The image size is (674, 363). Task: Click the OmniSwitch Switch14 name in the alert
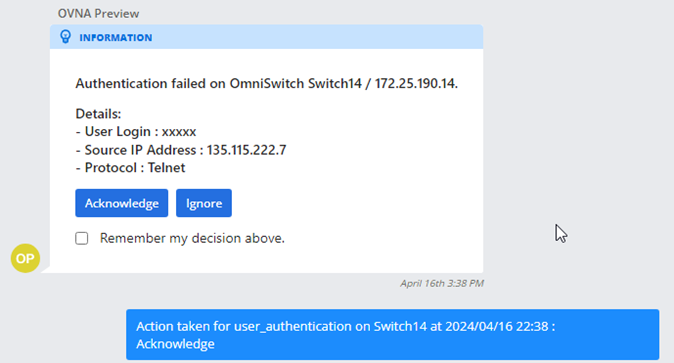click(x=295, y=83)
